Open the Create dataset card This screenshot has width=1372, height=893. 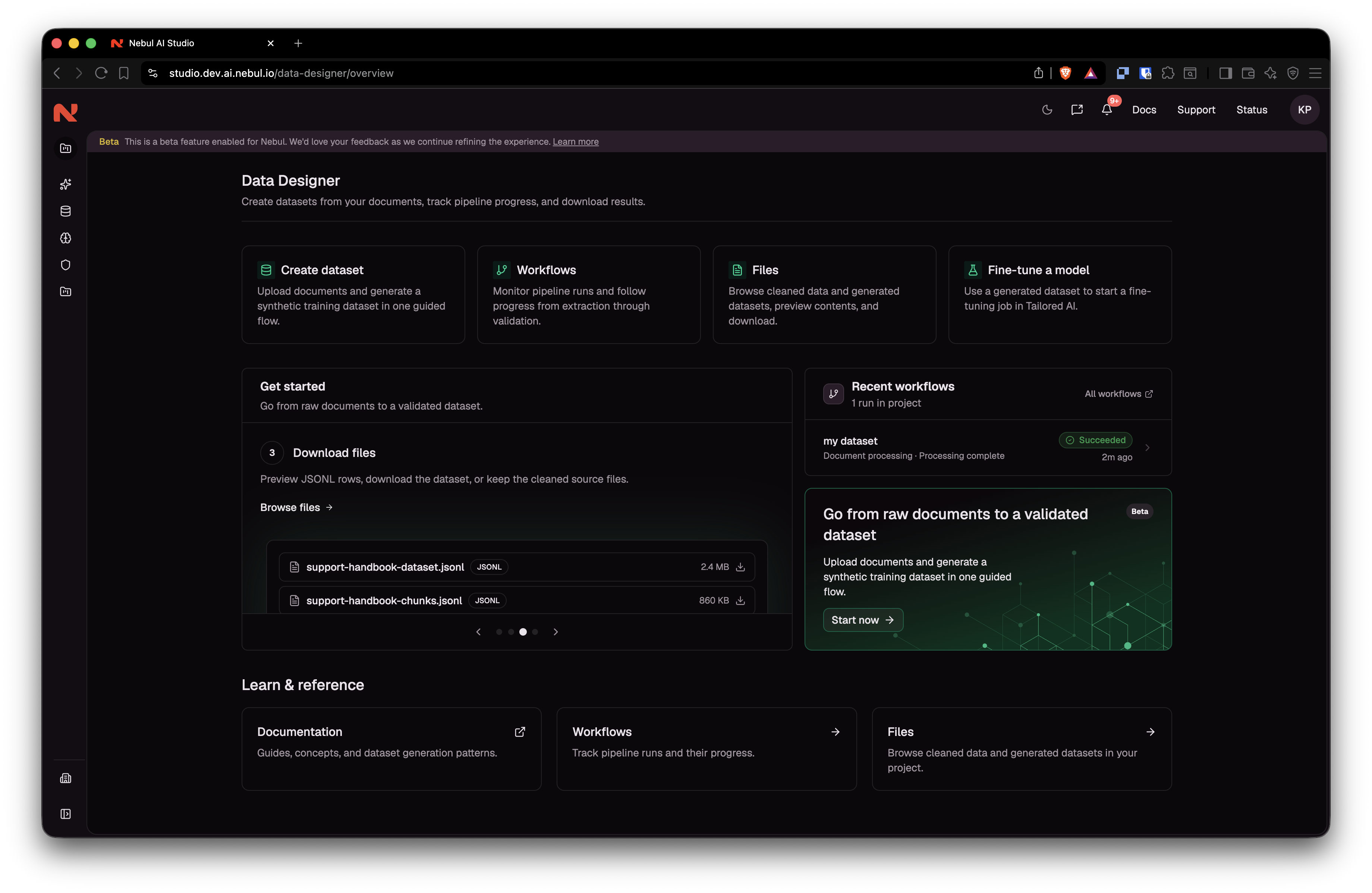tap(353, 295)
